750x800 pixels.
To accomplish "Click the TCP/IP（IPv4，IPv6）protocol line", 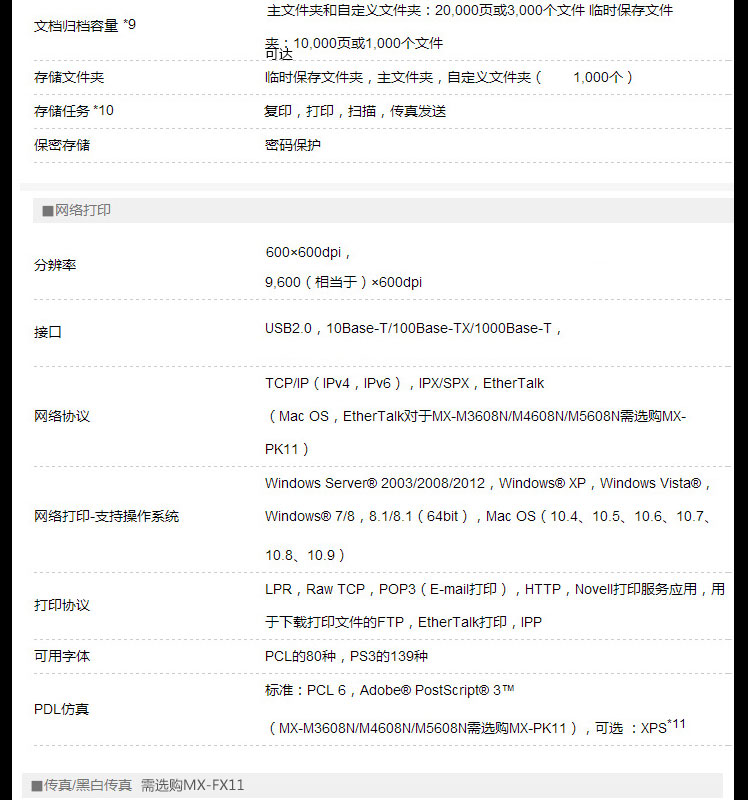I will pos(405,383).
